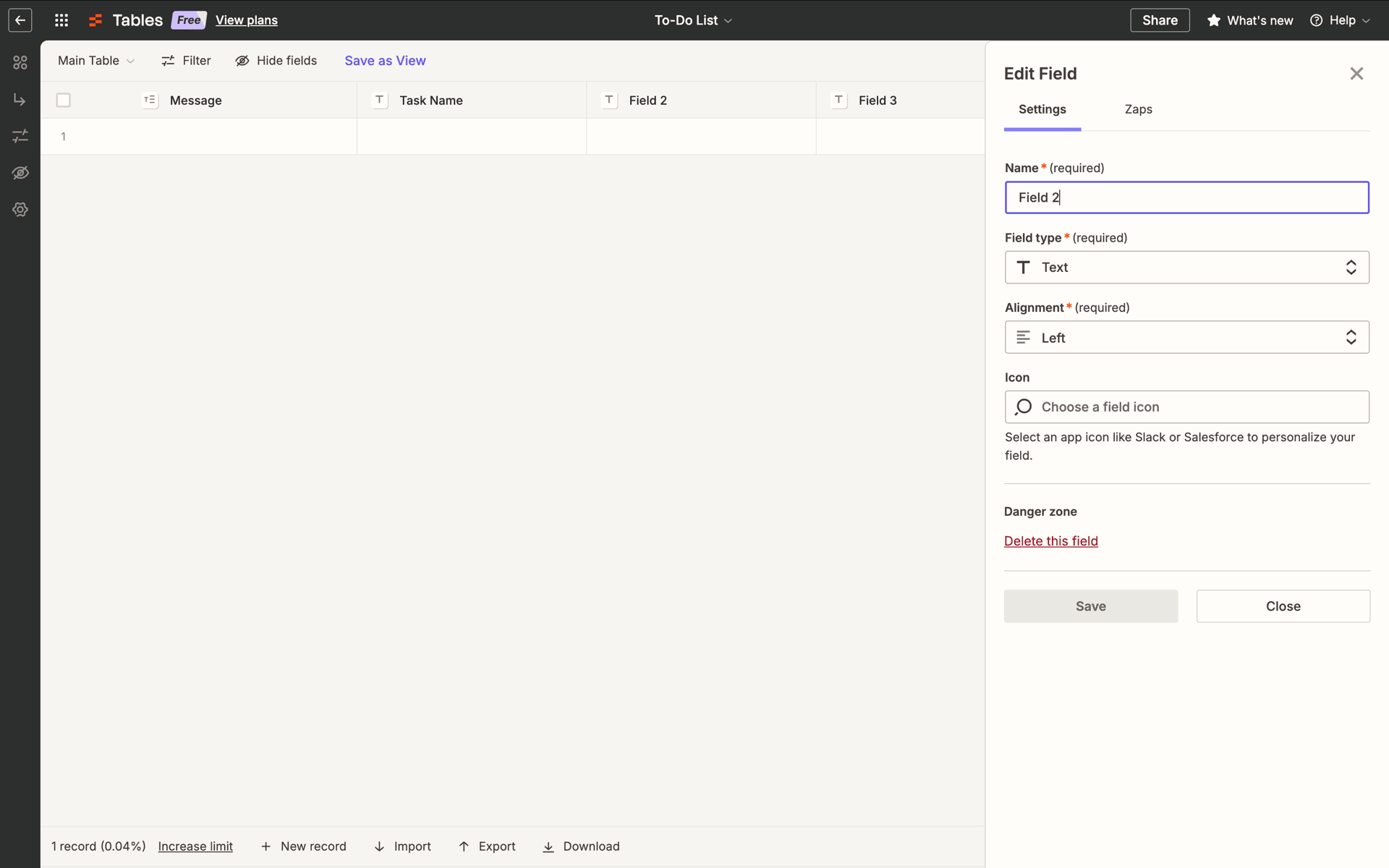The width and height of the screenshot is (1389, 868).
Task: Open the Field type dropdown
Action: pyautogui.click(x=1186, y=268)
